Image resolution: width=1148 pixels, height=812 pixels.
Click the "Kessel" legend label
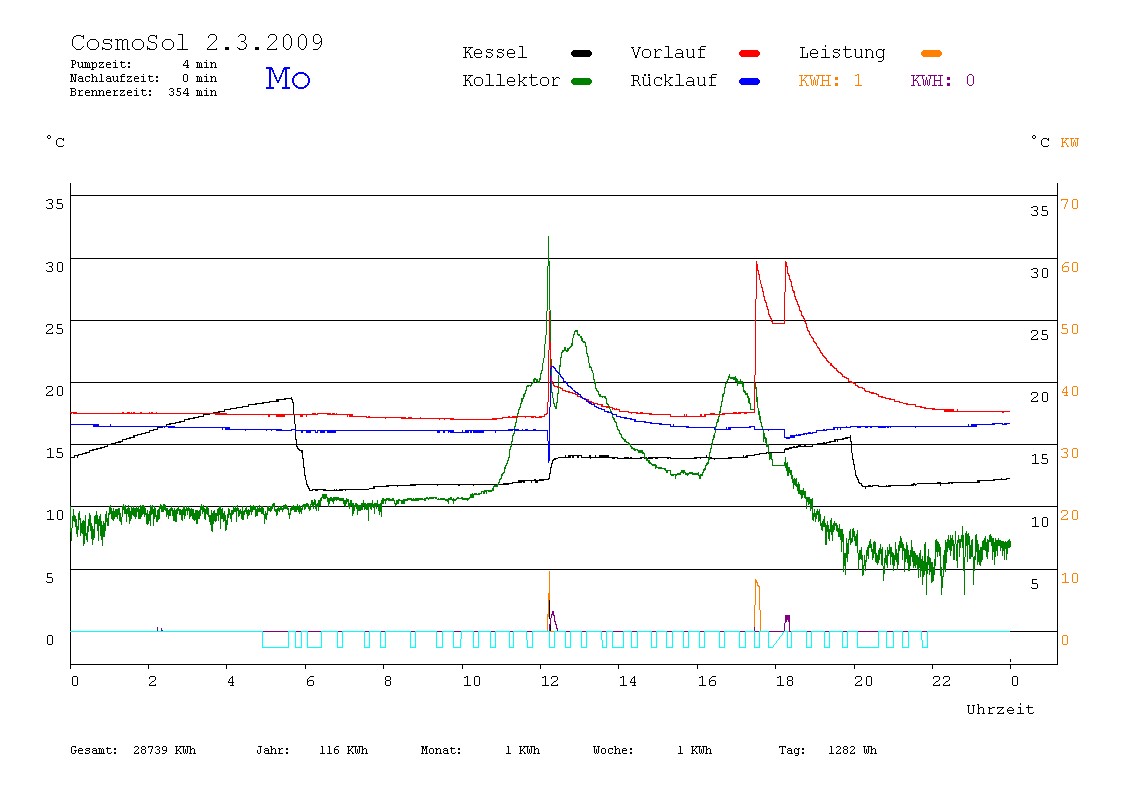click(x=494, y=53)
